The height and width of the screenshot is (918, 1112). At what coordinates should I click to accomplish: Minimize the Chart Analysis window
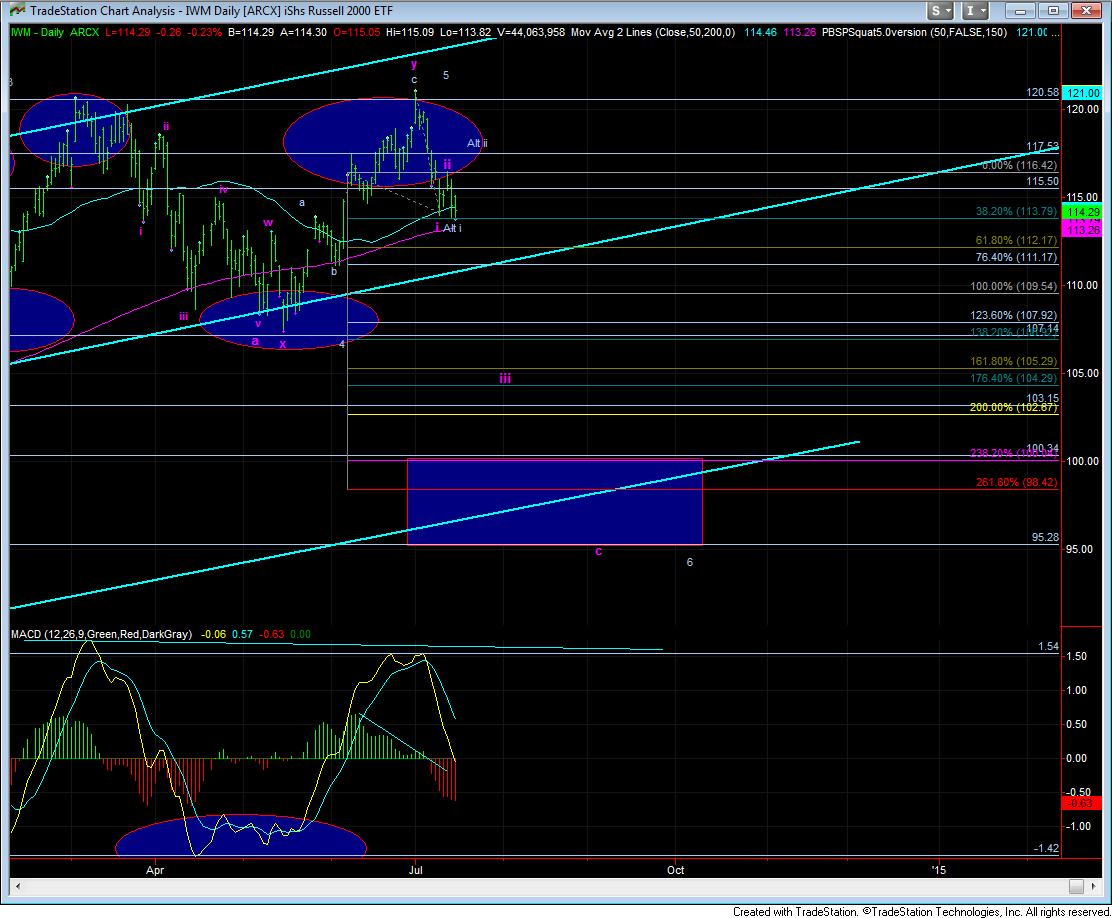point(1021,11)
